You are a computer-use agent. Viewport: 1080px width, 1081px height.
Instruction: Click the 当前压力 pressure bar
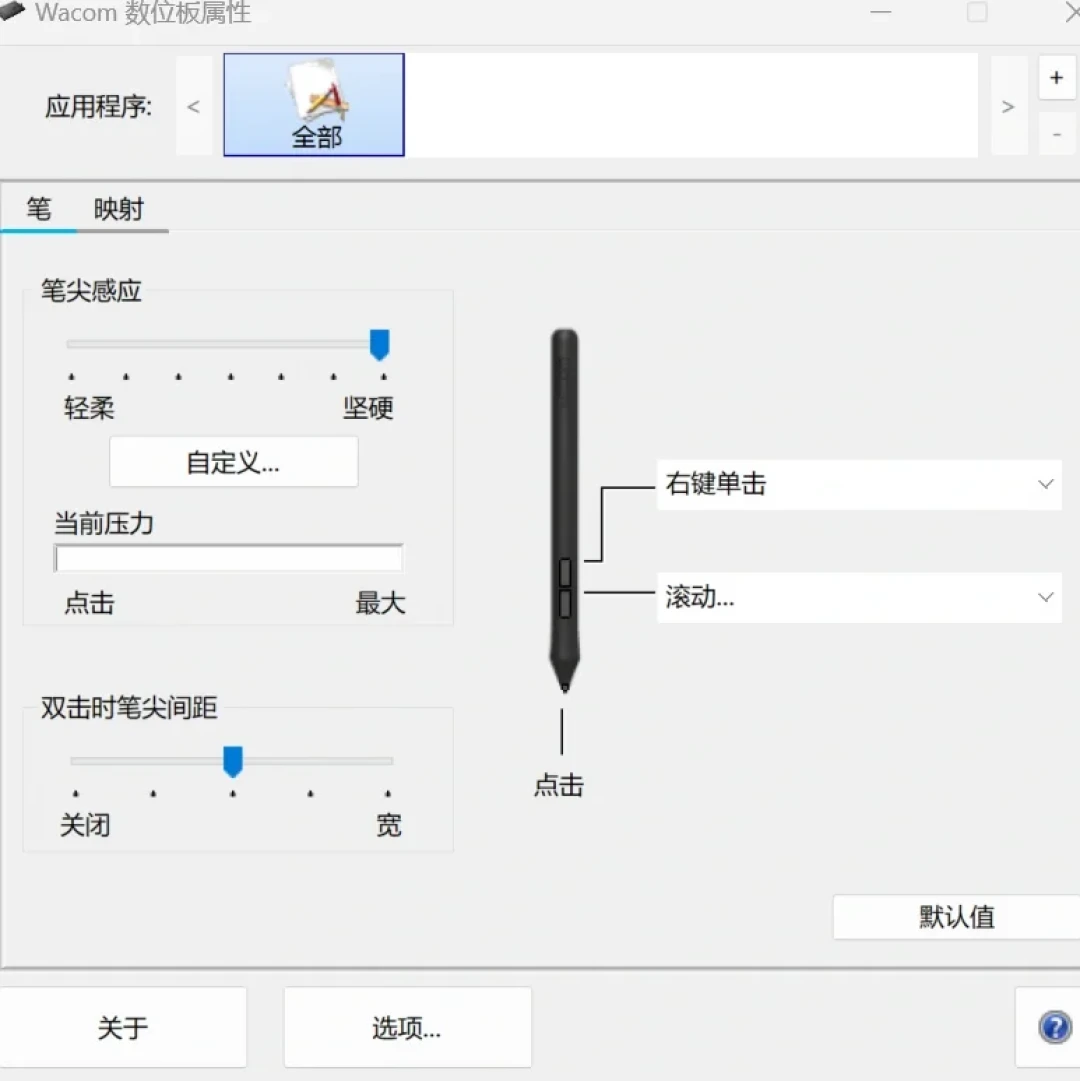tap(229, 558)
